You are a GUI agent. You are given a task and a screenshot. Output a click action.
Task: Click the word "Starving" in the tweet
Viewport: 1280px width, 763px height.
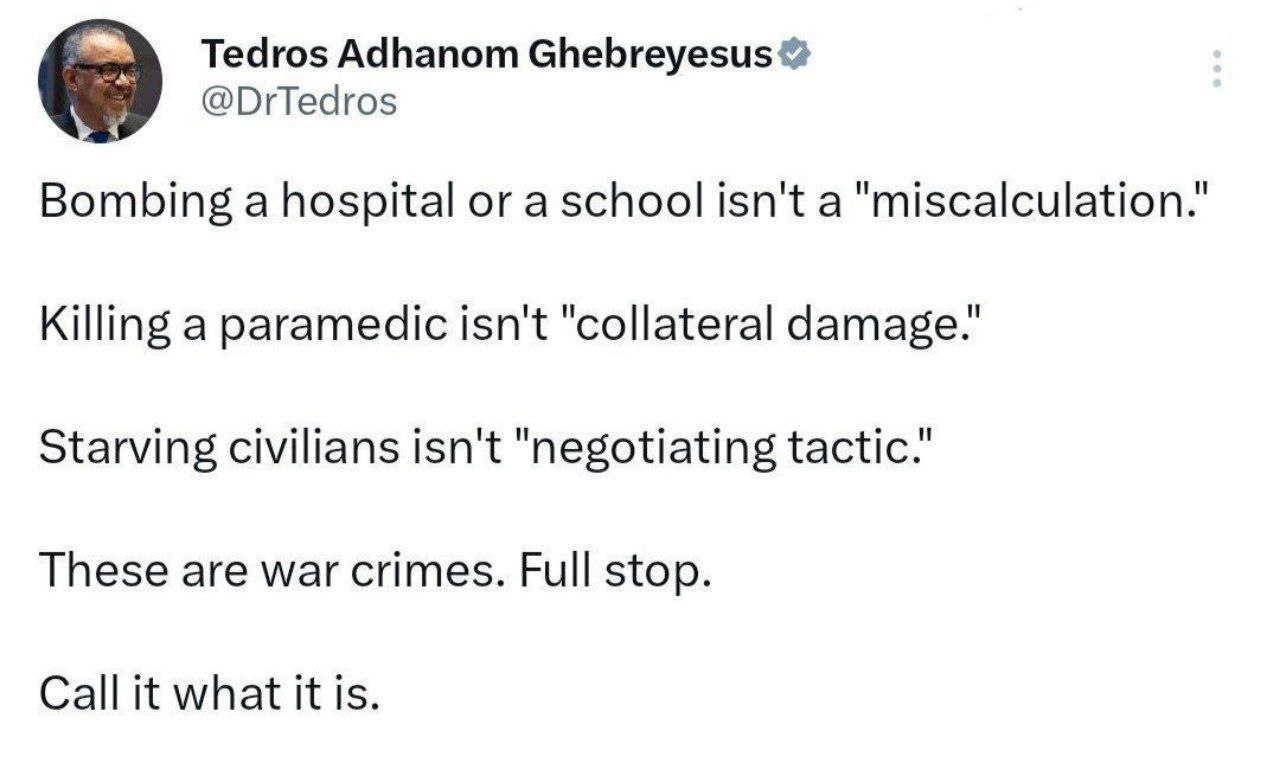click(118, 449)
